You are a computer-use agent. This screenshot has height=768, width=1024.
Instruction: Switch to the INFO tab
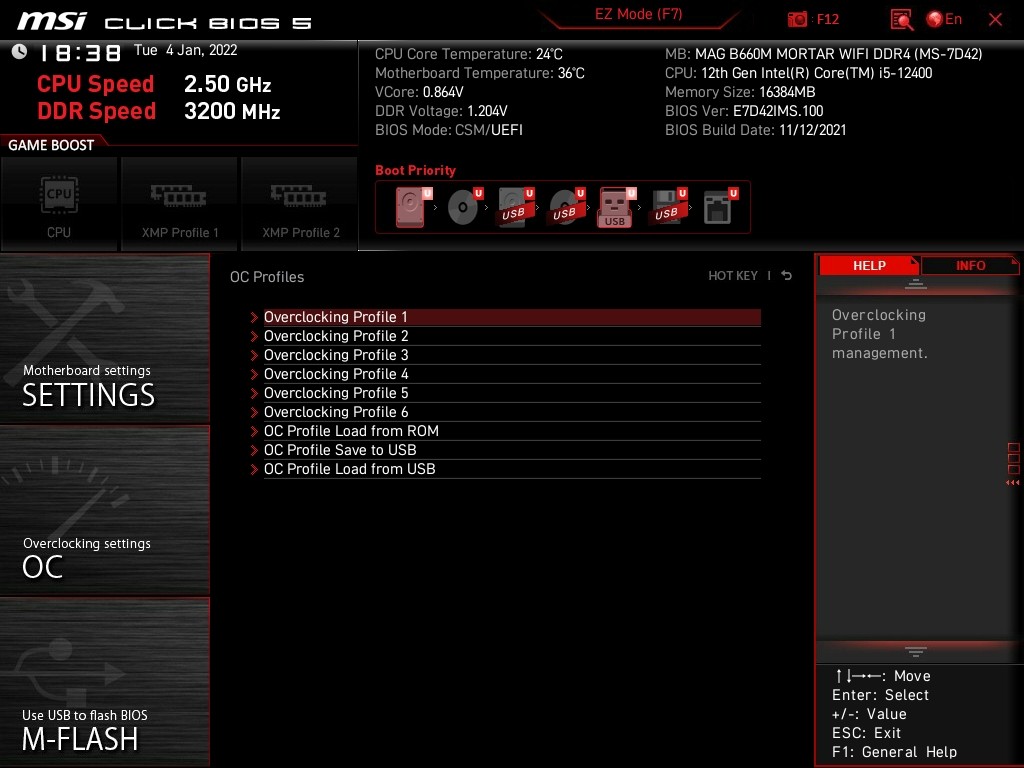click(970, 265)
